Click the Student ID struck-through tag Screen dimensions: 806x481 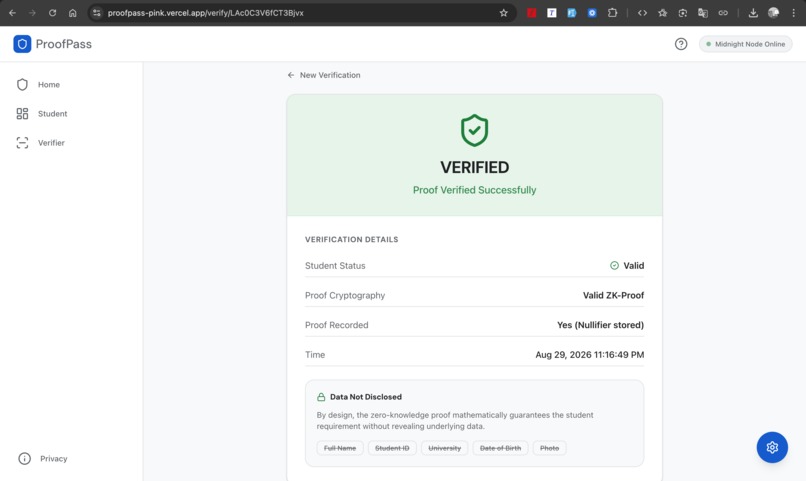(x=392, y=448)
